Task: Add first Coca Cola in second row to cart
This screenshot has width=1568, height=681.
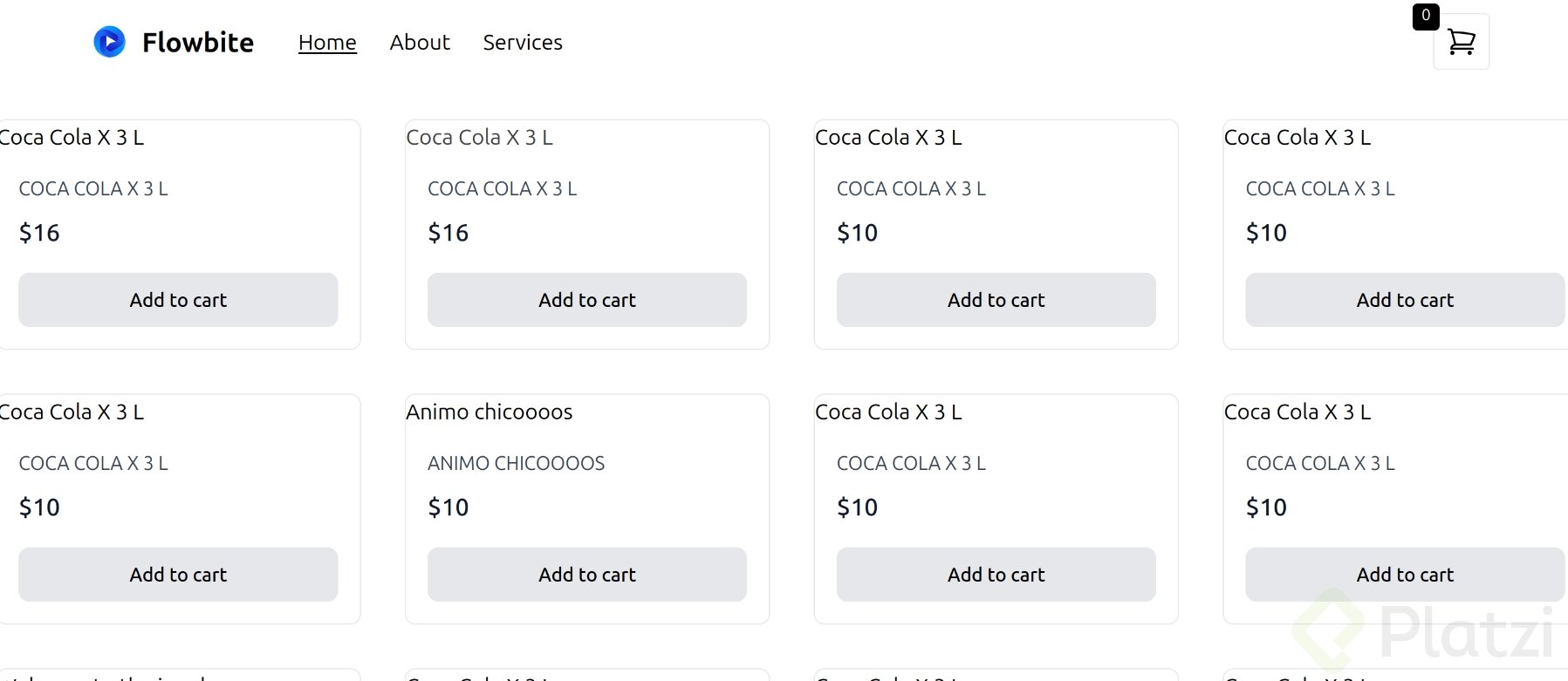Action: (x=178, y=575)
